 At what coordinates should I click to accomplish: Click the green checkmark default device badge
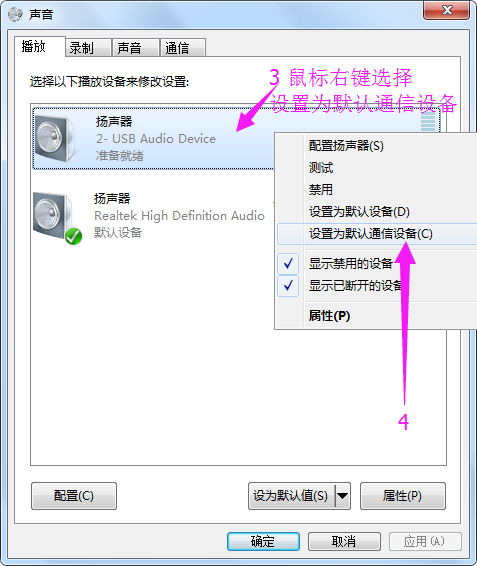click(73, 236)
